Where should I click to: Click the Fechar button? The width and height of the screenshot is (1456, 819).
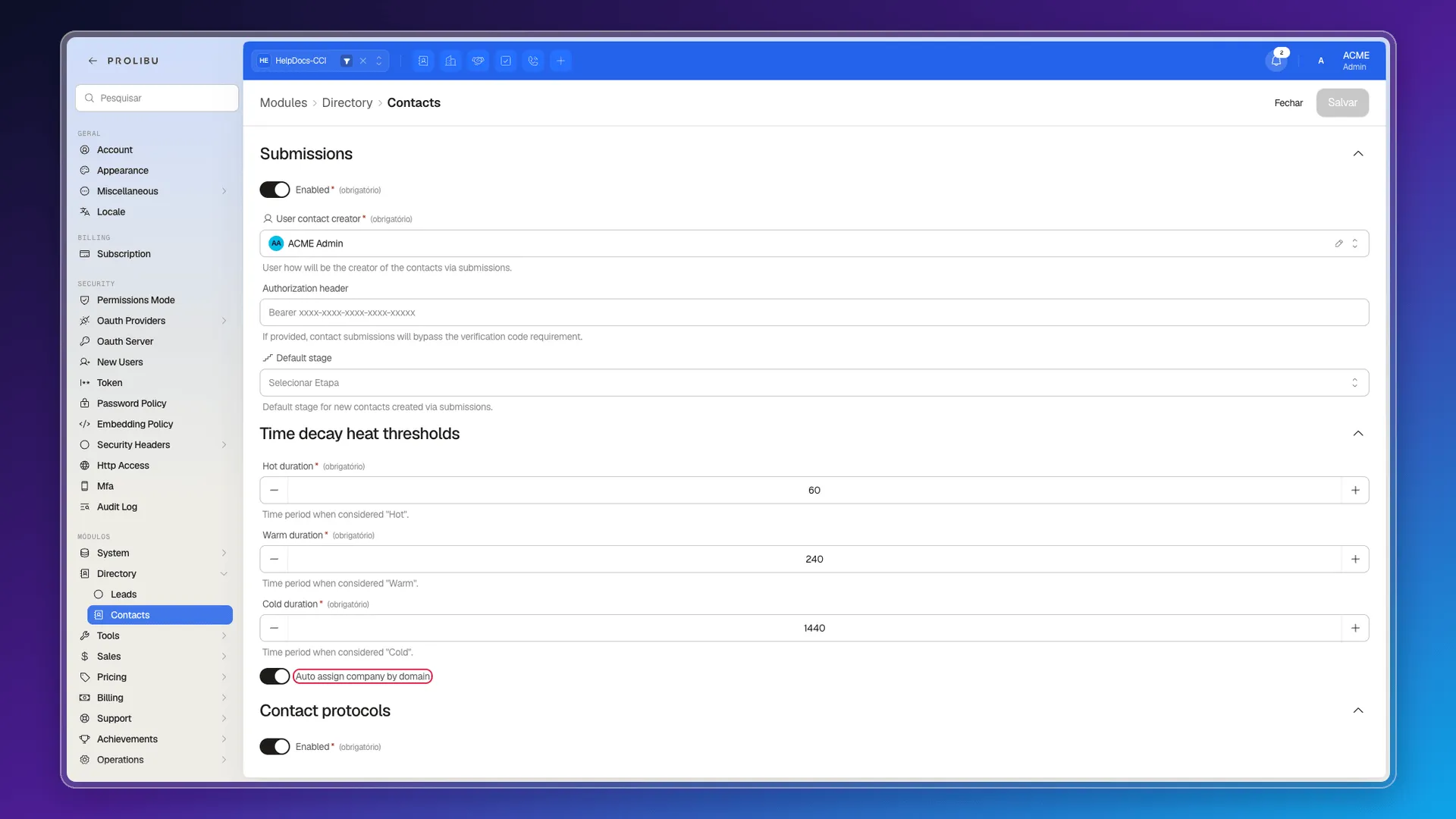[1288, 103]
